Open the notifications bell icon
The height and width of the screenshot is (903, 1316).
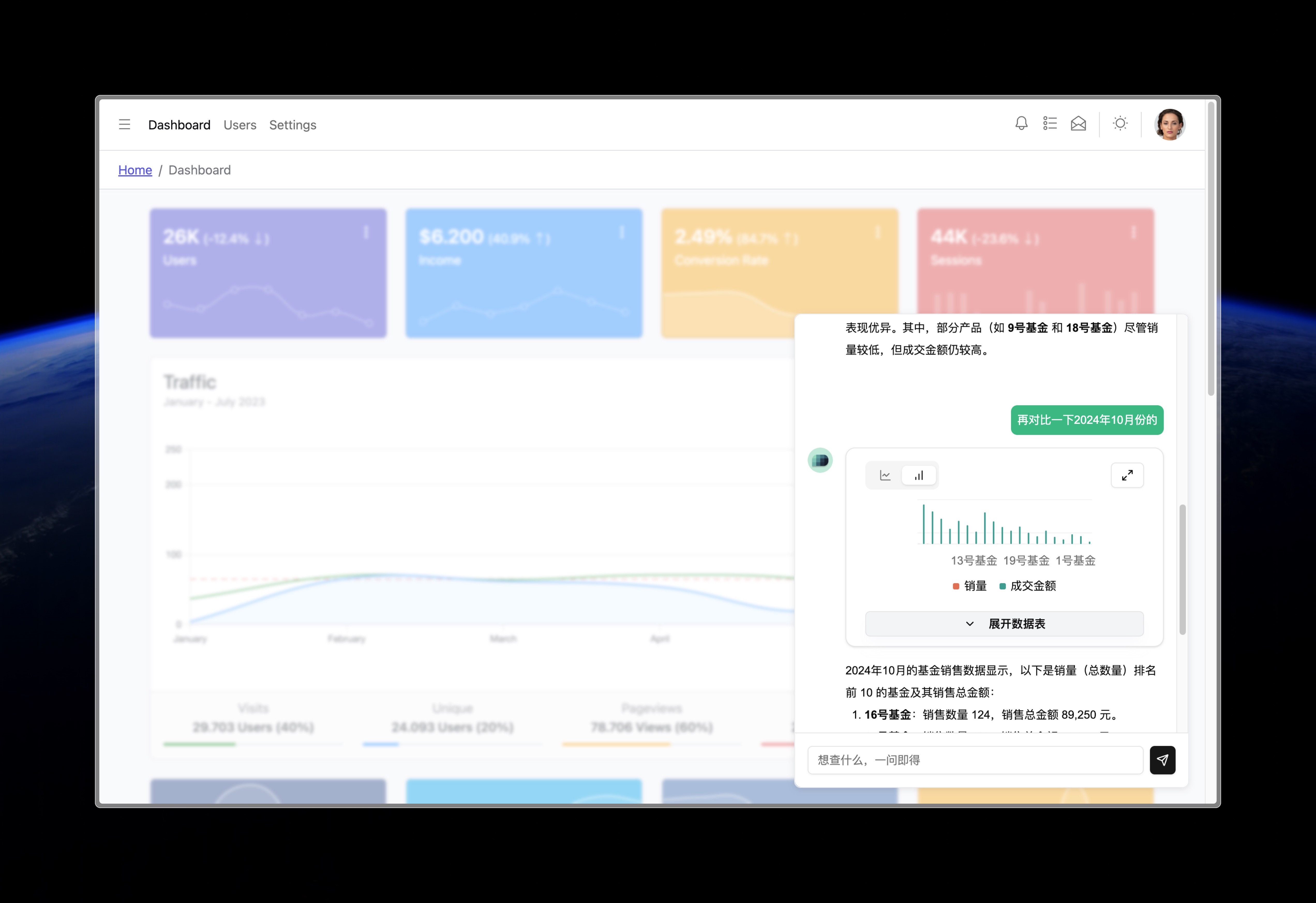coord(1022,123)
